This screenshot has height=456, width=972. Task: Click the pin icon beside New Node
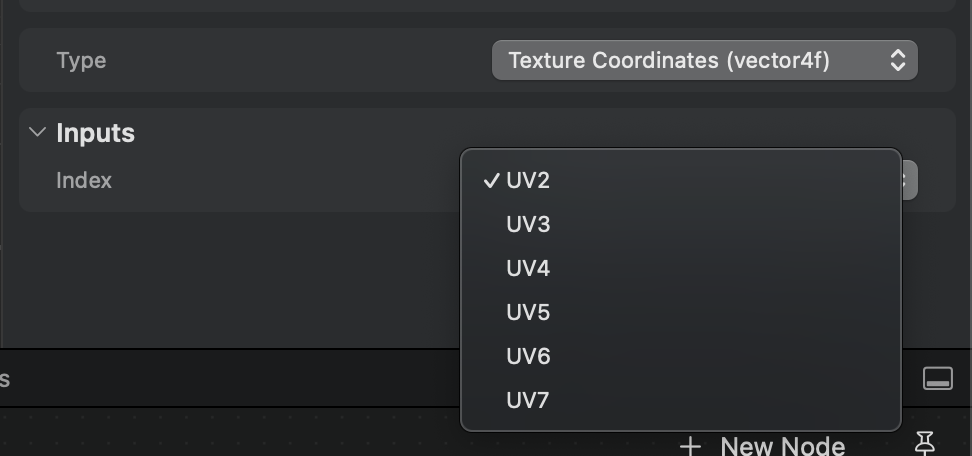click(x=924, y=444)
